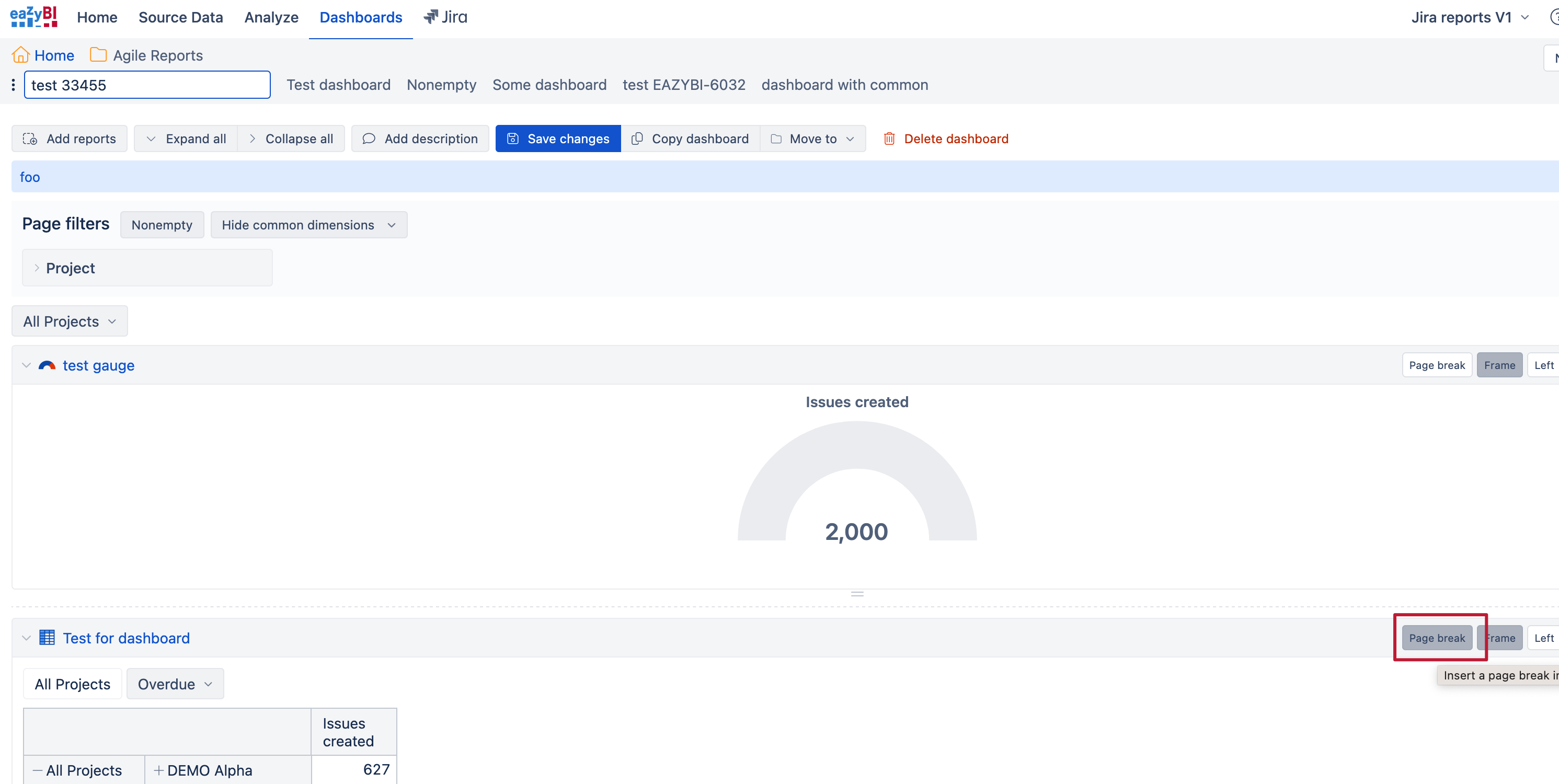Screen dimensions: 1559x784
Task: Click Add reports button
Action: coord(70,139)
